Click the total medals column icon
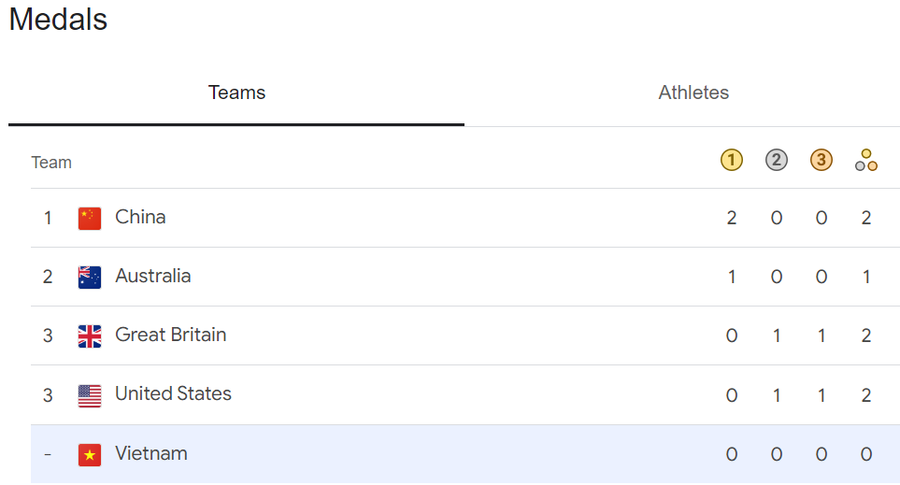This screenshot has height=485, width=900. 866,160
